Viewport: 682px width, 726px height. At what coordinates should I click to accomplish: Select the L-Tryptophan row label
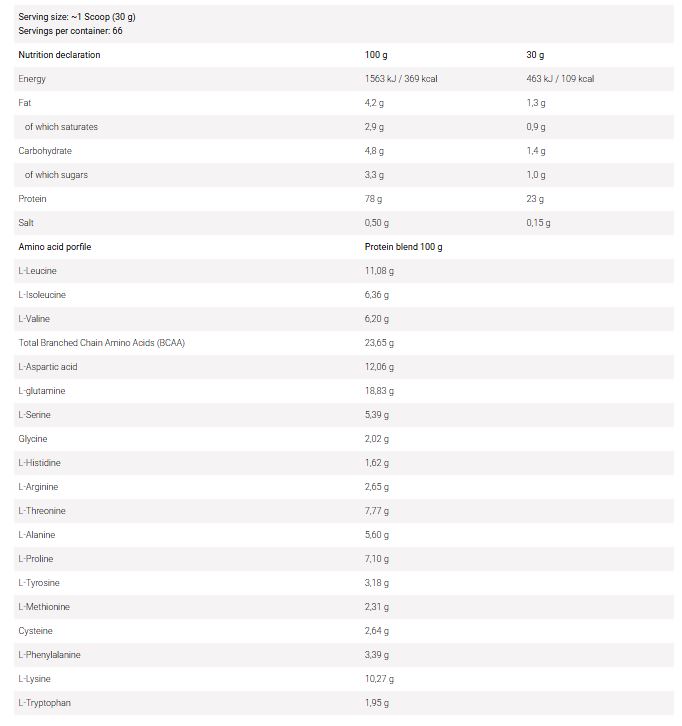[x=44, y=703]
